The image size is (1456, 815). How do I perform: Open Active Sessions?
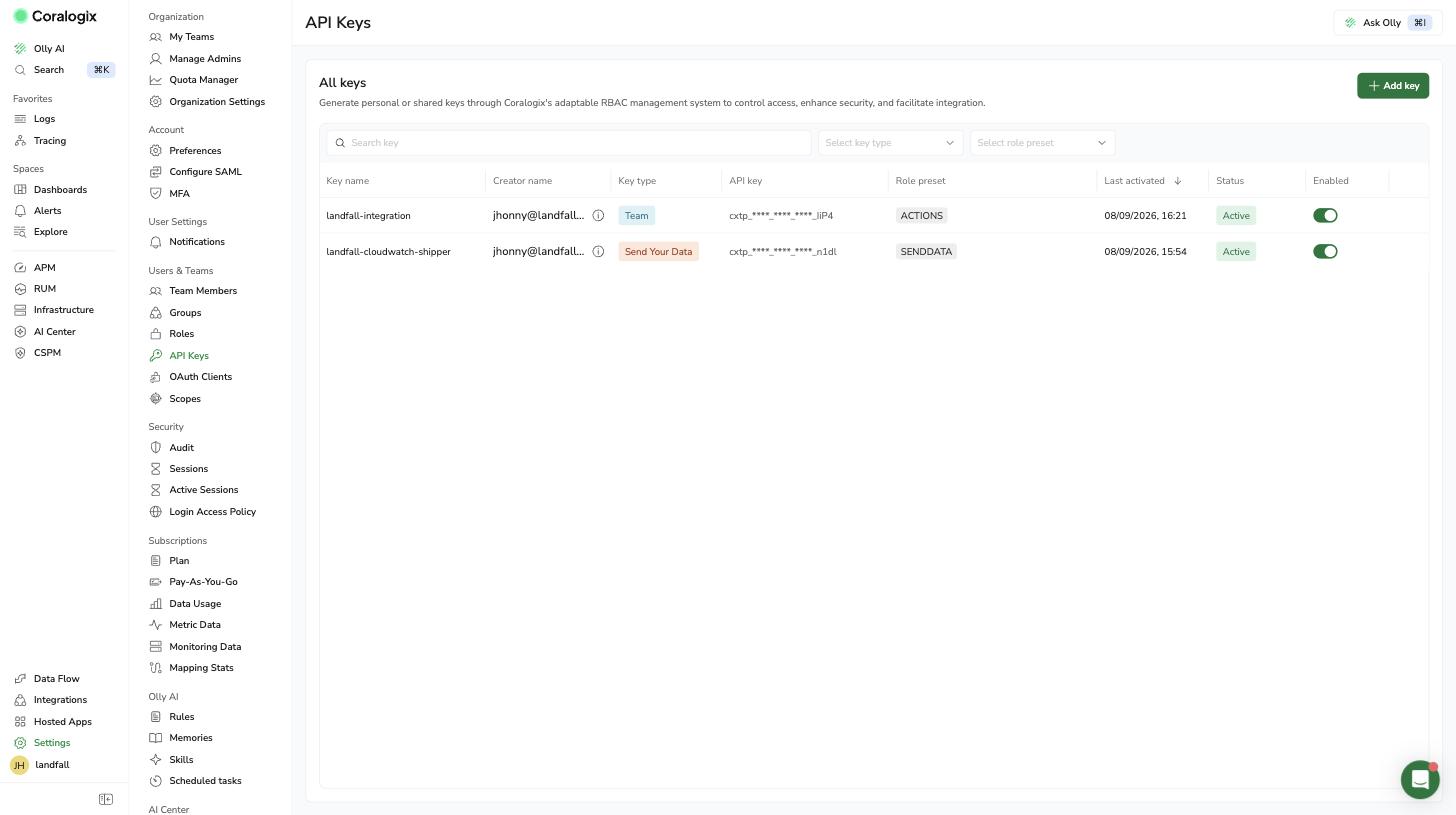[193, 490]
